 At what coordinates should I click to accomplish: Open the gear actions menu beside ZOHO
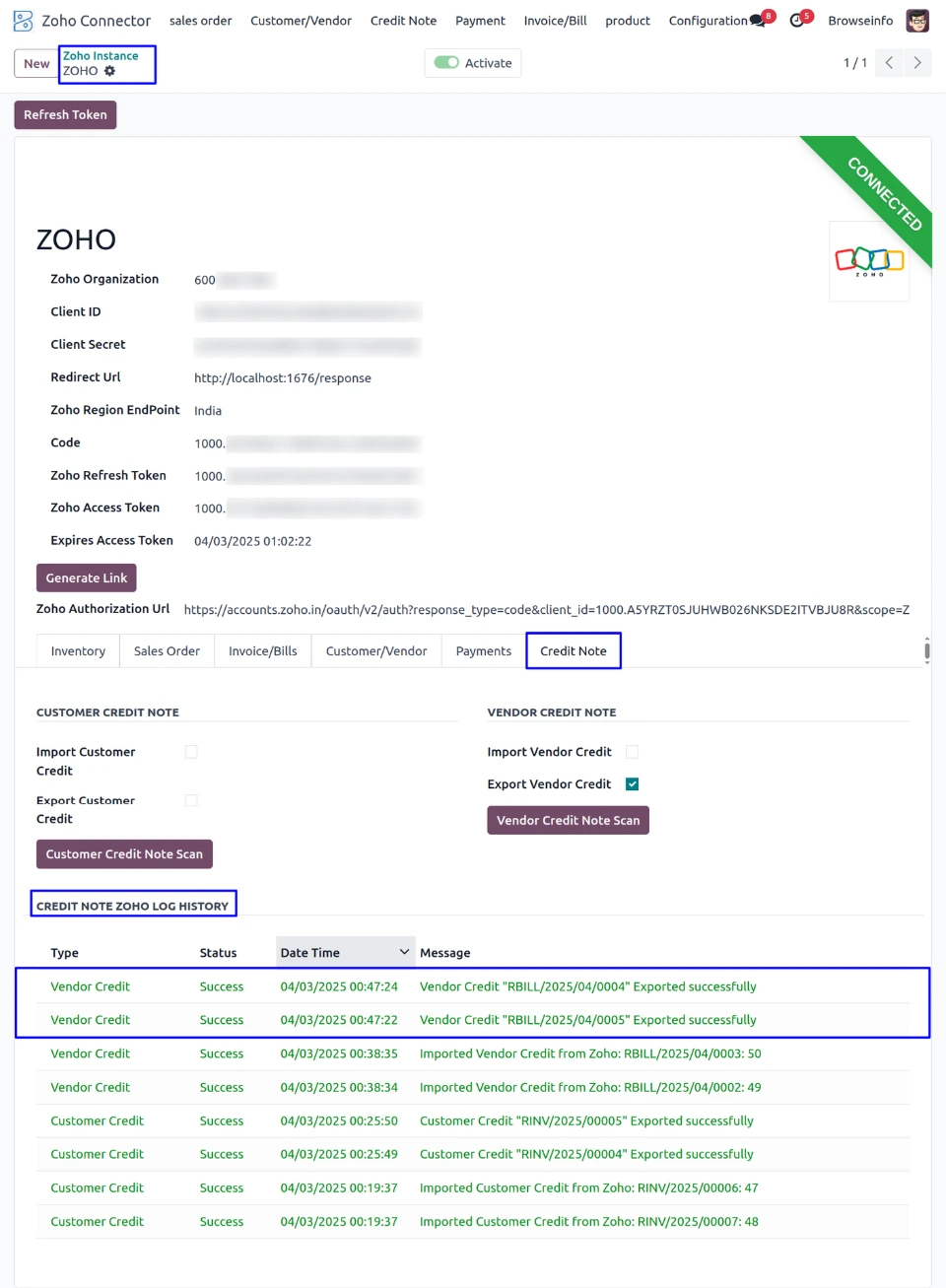[110, 71]
